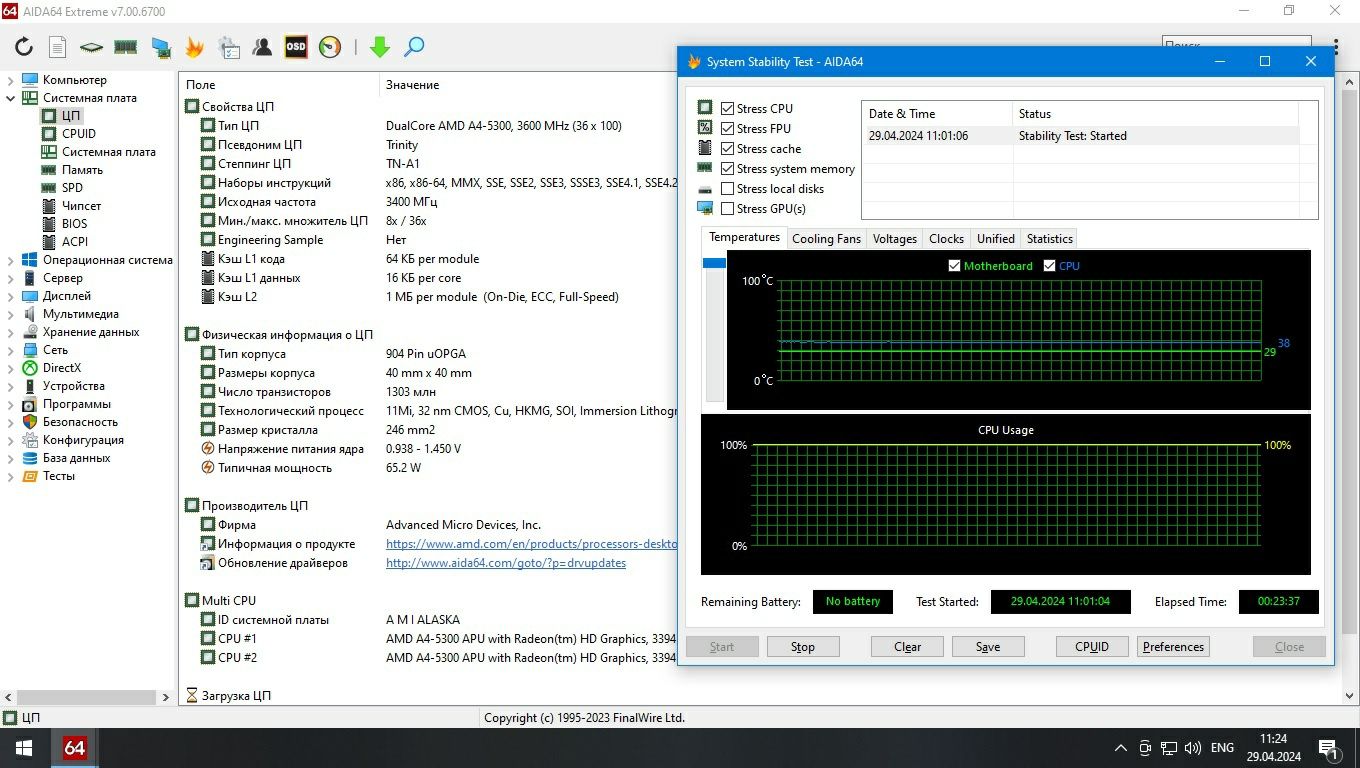Image resolution: width=1360 pixels, height=768 pixels.
Task: Expand the Сервер tree node
Action: tap(11, 278)
